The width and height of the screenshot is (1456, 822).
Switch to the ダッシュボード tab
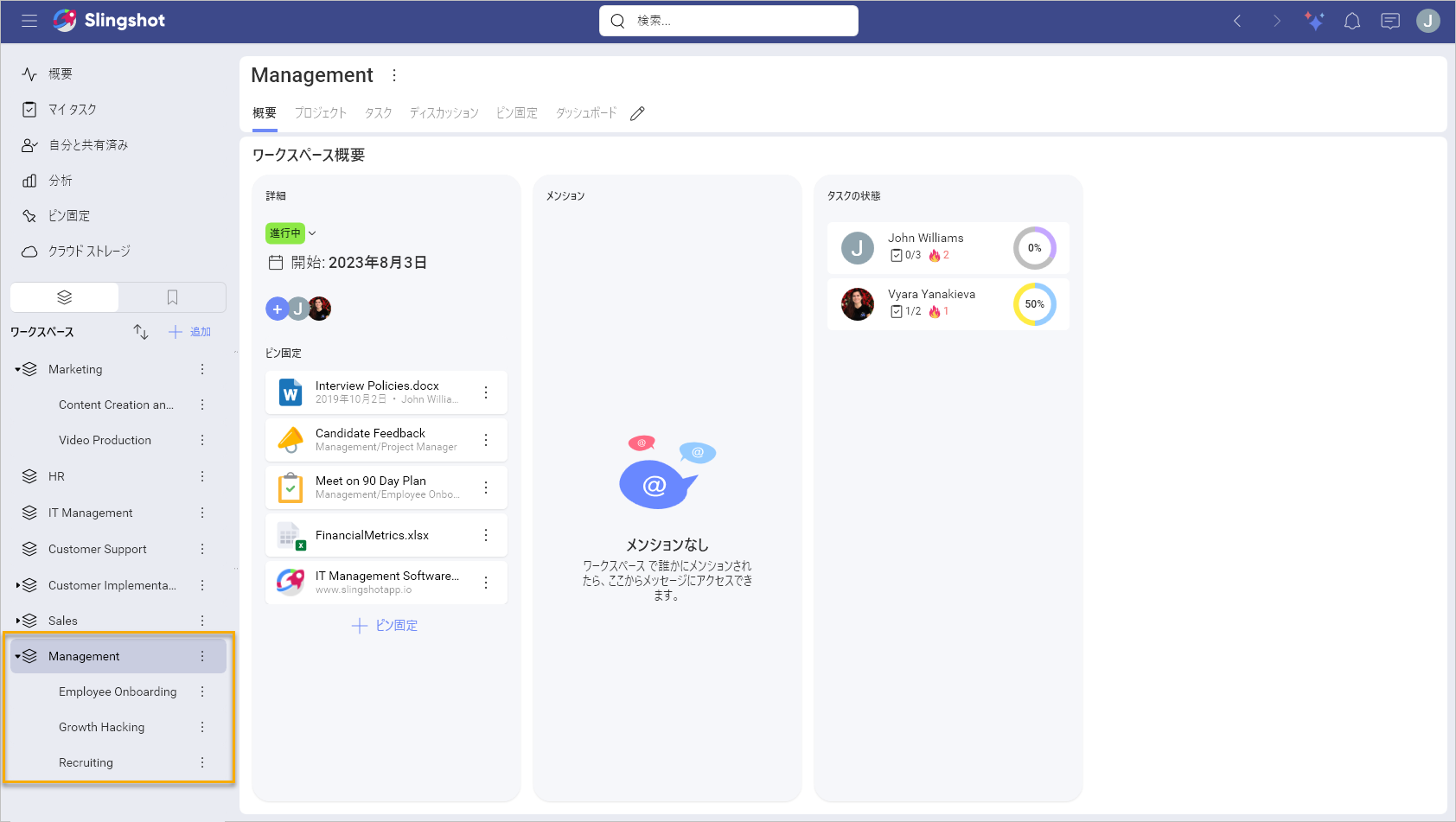point(586,113)
